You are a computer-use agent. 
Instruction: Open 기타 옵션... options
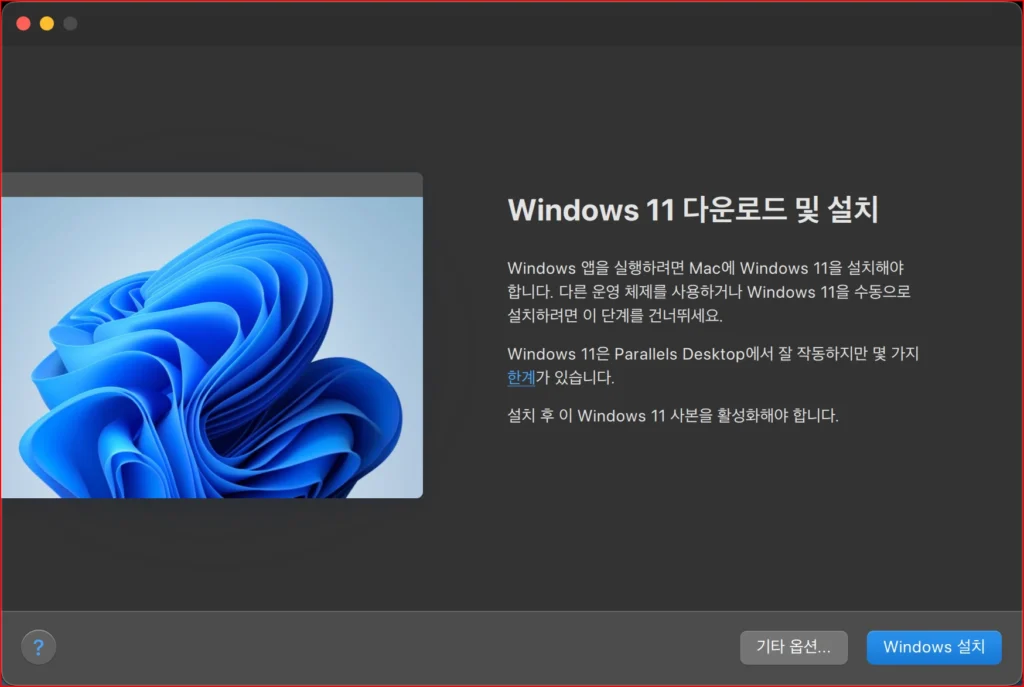(793, 647)
